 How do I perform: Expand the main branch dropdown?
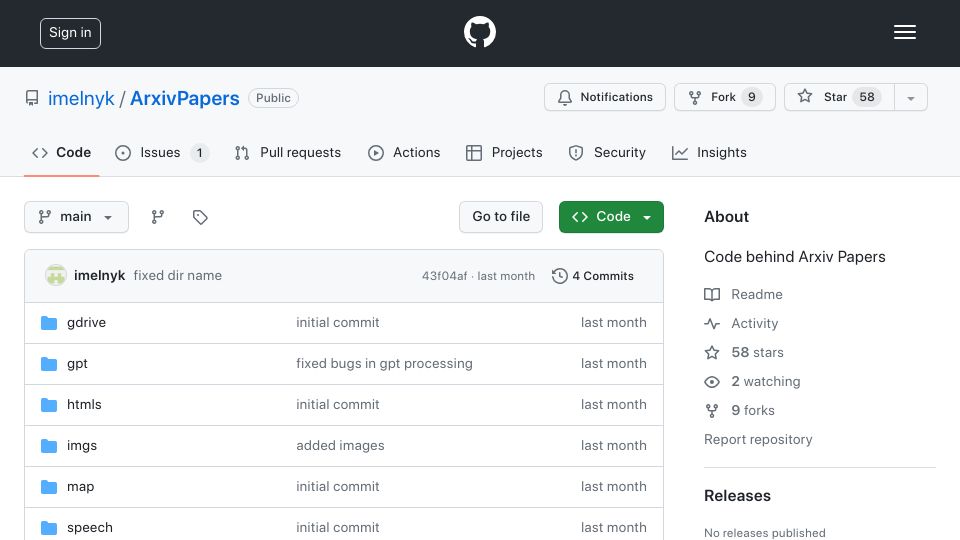(77, 217)
